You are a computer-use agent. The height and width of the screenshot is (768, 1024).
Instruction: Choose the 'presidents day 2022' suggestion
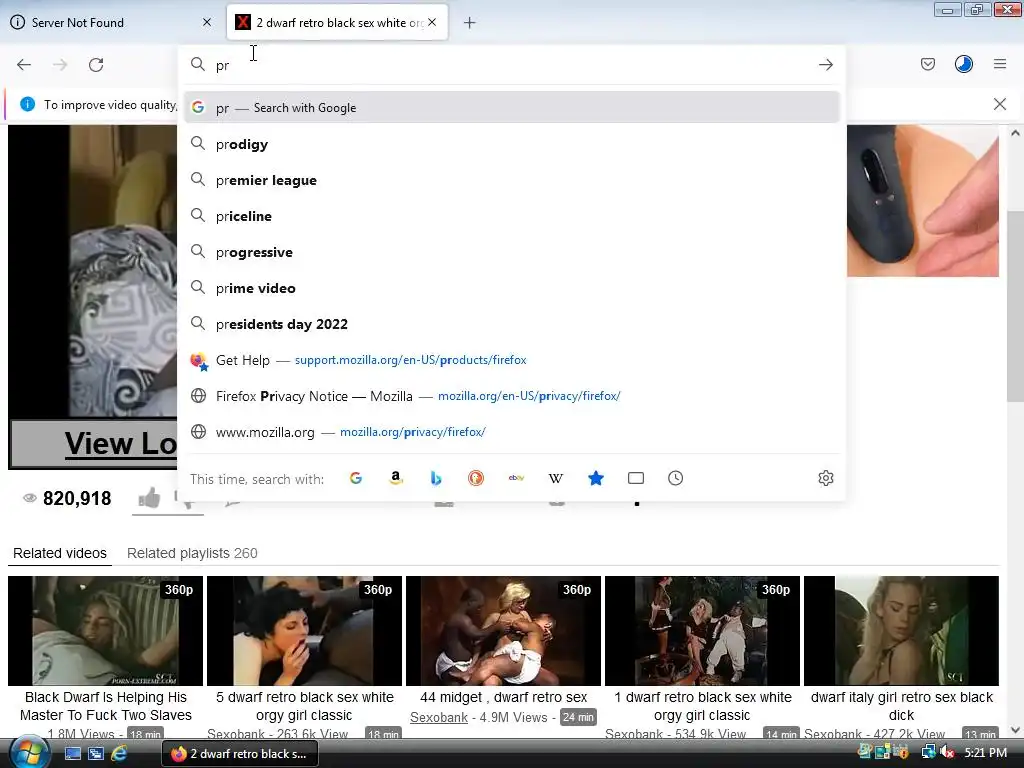511,324
